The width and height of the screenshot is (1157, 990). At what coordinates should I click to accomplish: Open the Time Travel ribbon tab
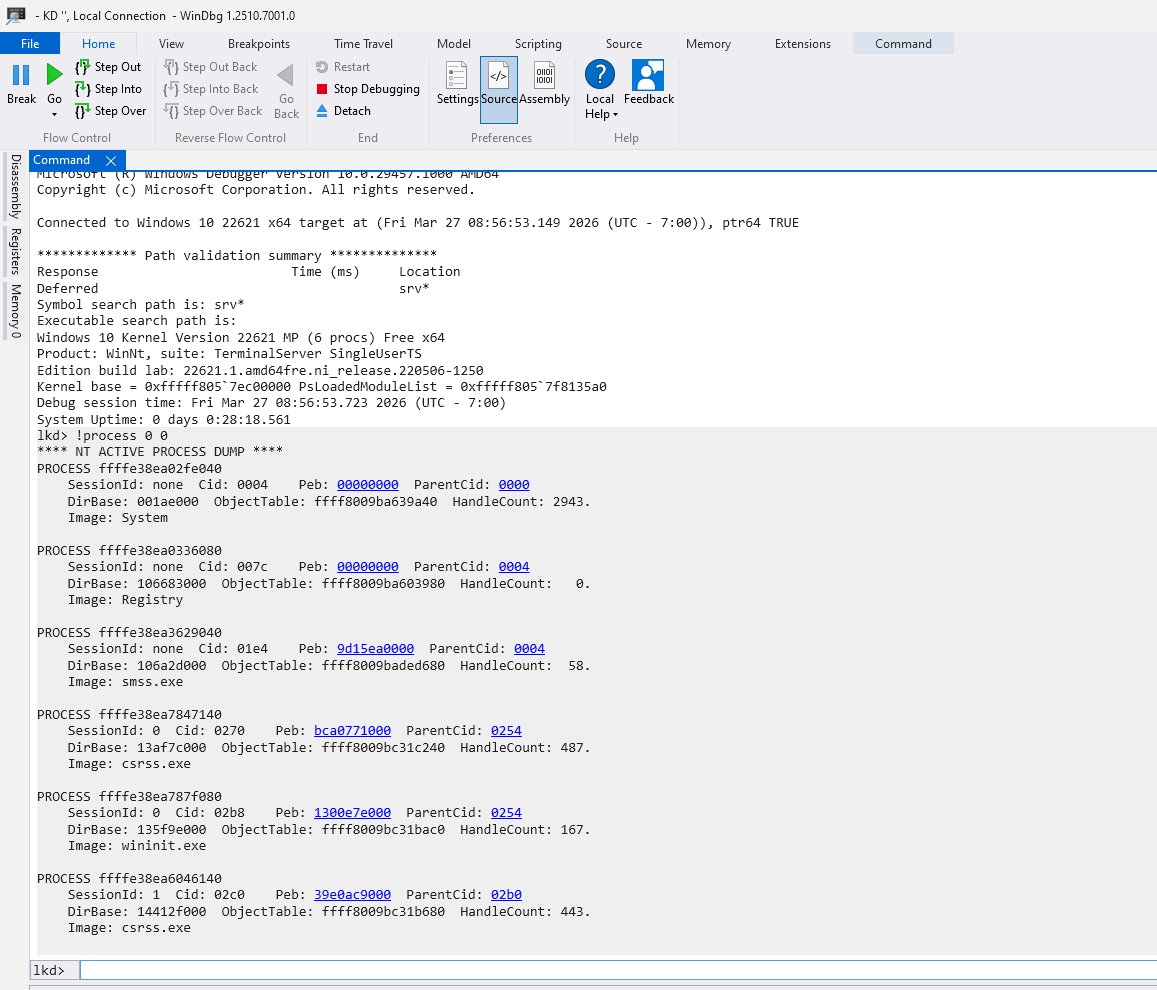363,44
